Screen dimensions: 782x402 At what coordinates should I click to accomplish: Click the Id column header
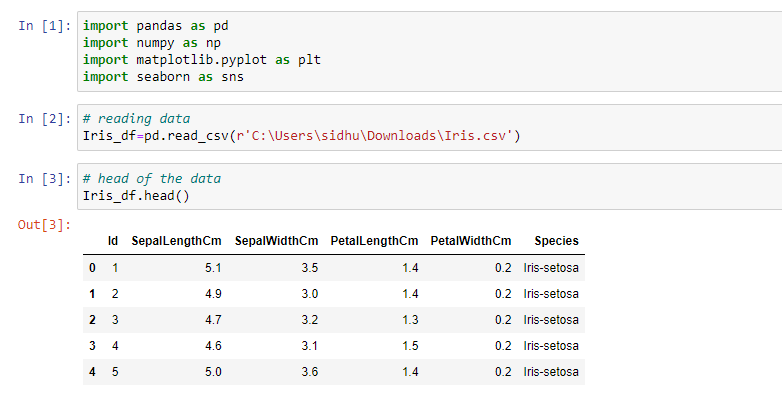(113, 241)
